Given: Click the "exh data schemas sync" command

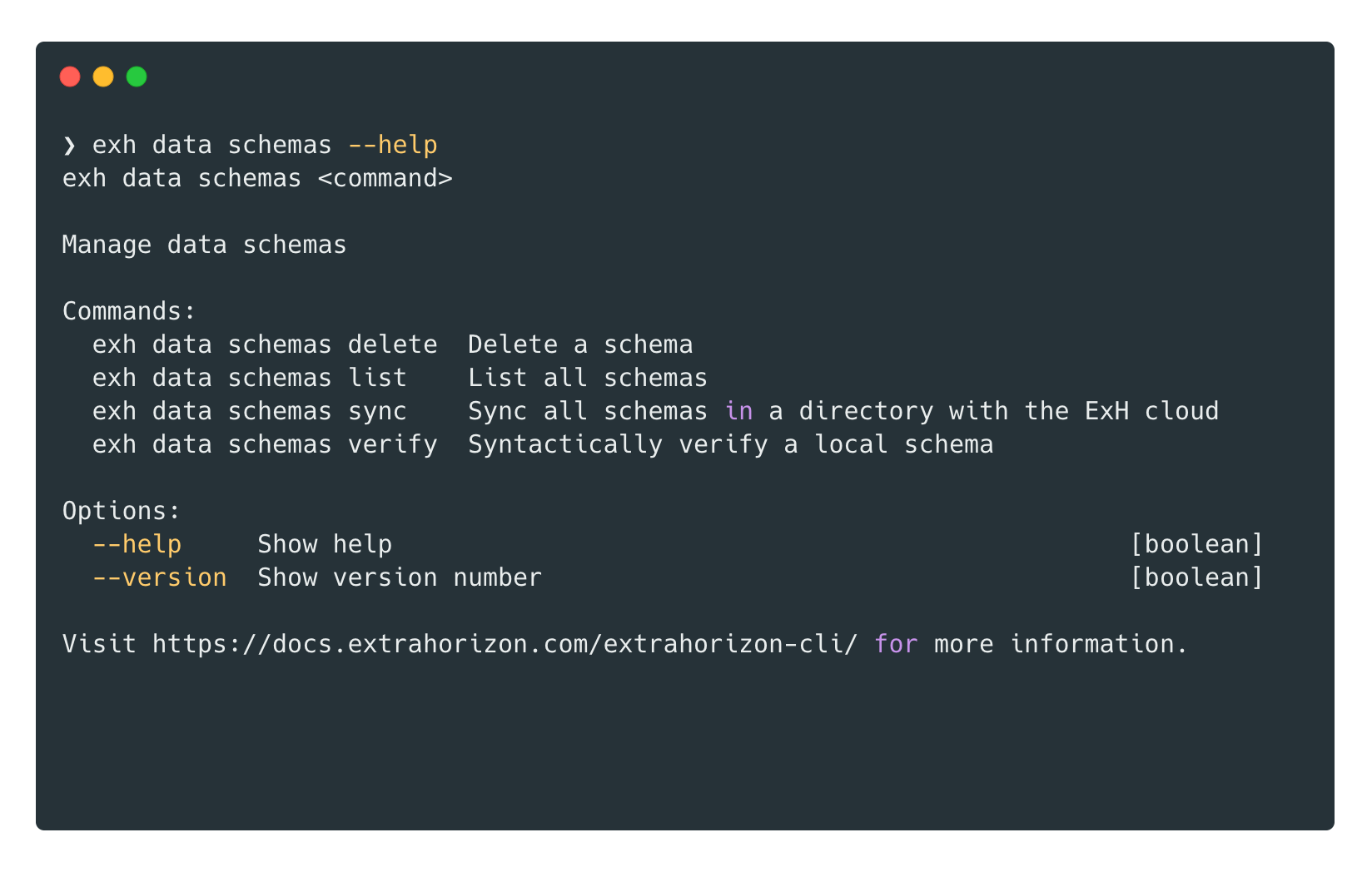Looking at the screenshot, I should coord(249,412).
